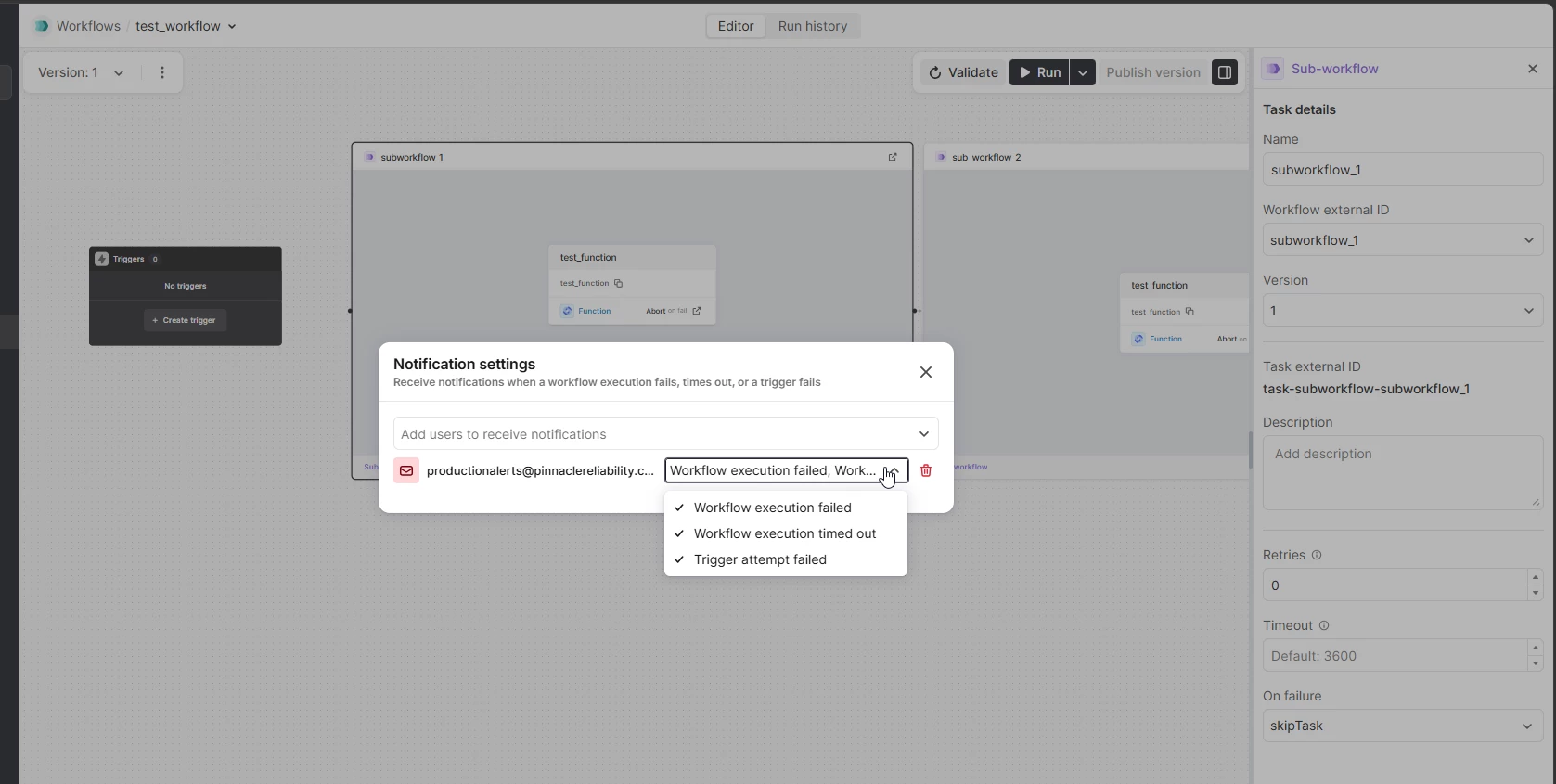The width and height of the screenshot is (1556, 784).
Task: Click the Task external ID value text
Action: (x=1366, y=389)
